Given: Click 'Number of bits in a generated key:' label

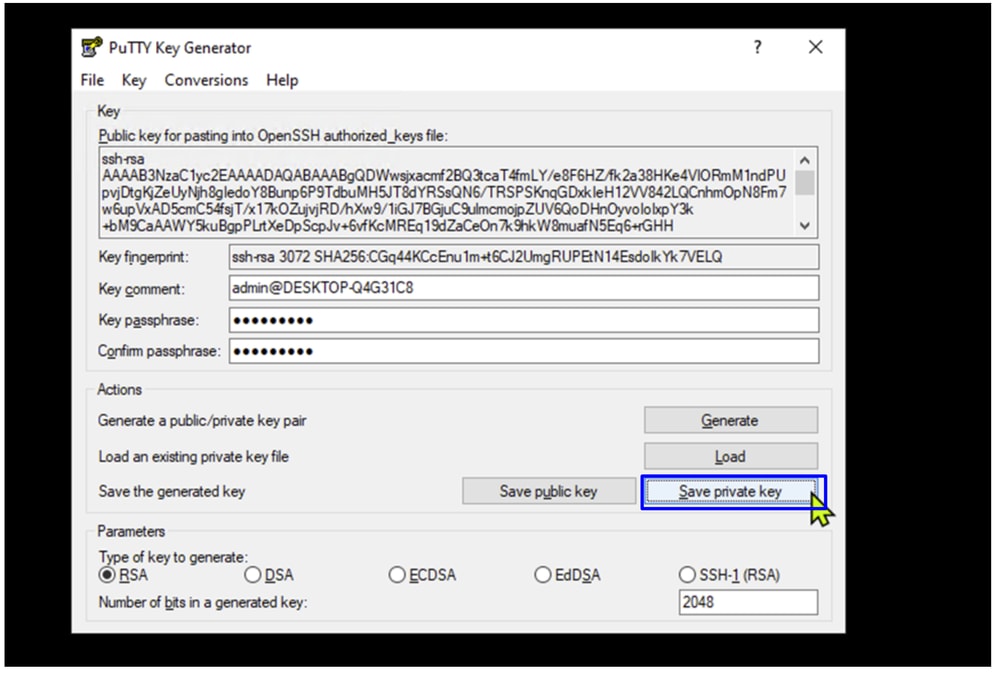Looking at the screenshot, I should (203, 602).
